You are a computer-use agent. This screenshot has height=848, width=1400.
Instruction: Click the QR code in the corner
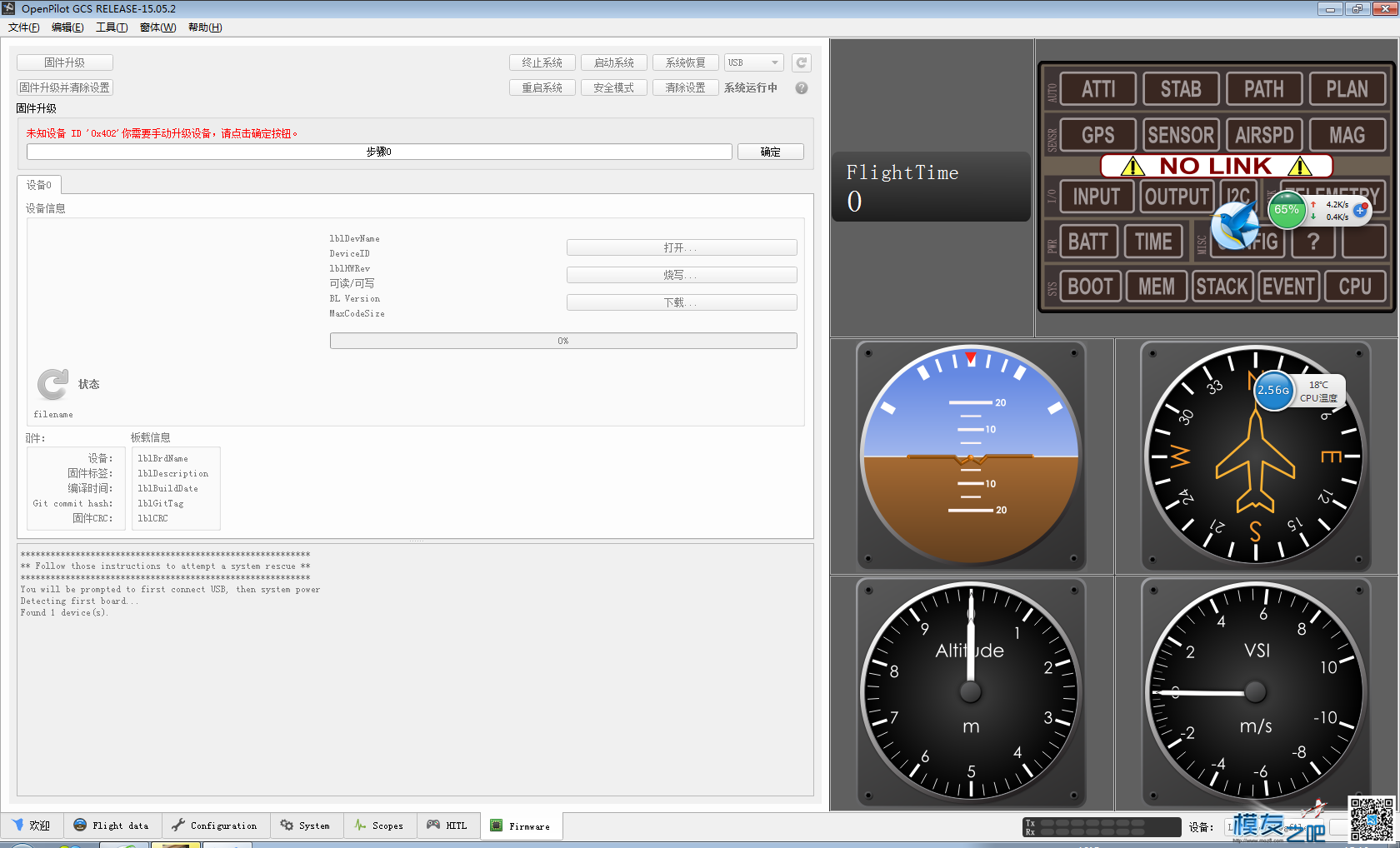(x=1371, y=819)
